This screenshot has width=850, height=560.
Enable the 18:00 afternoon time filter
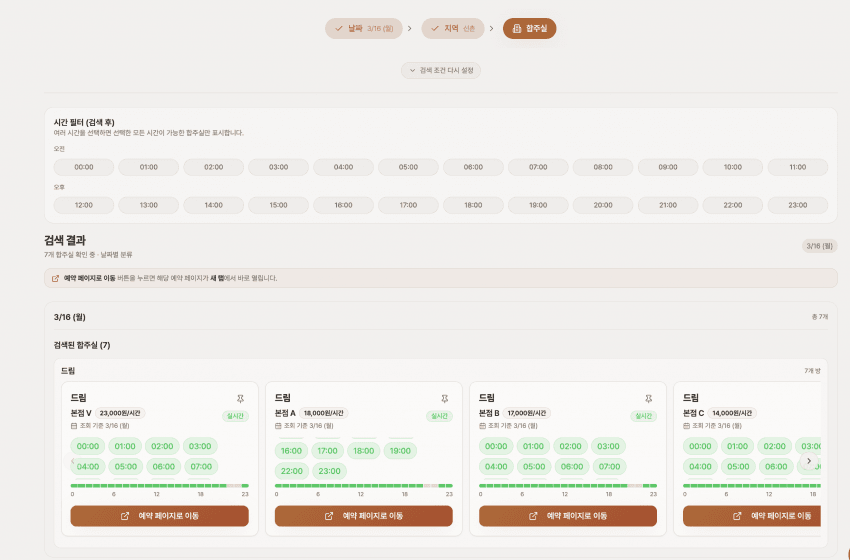pos(538,205)
